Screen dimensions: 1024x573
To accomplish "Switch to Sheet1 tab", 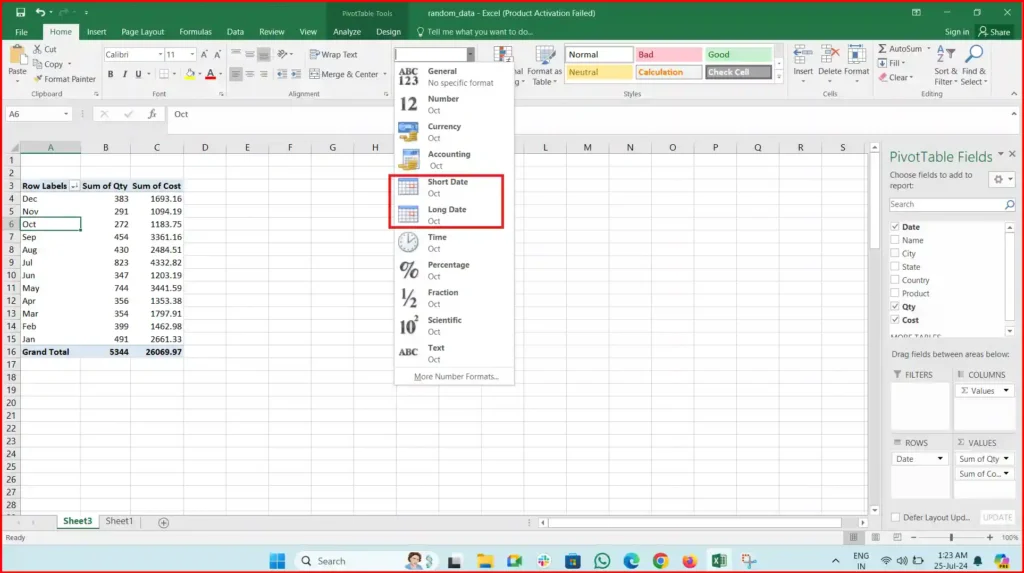I will click(x=119, y=521).
